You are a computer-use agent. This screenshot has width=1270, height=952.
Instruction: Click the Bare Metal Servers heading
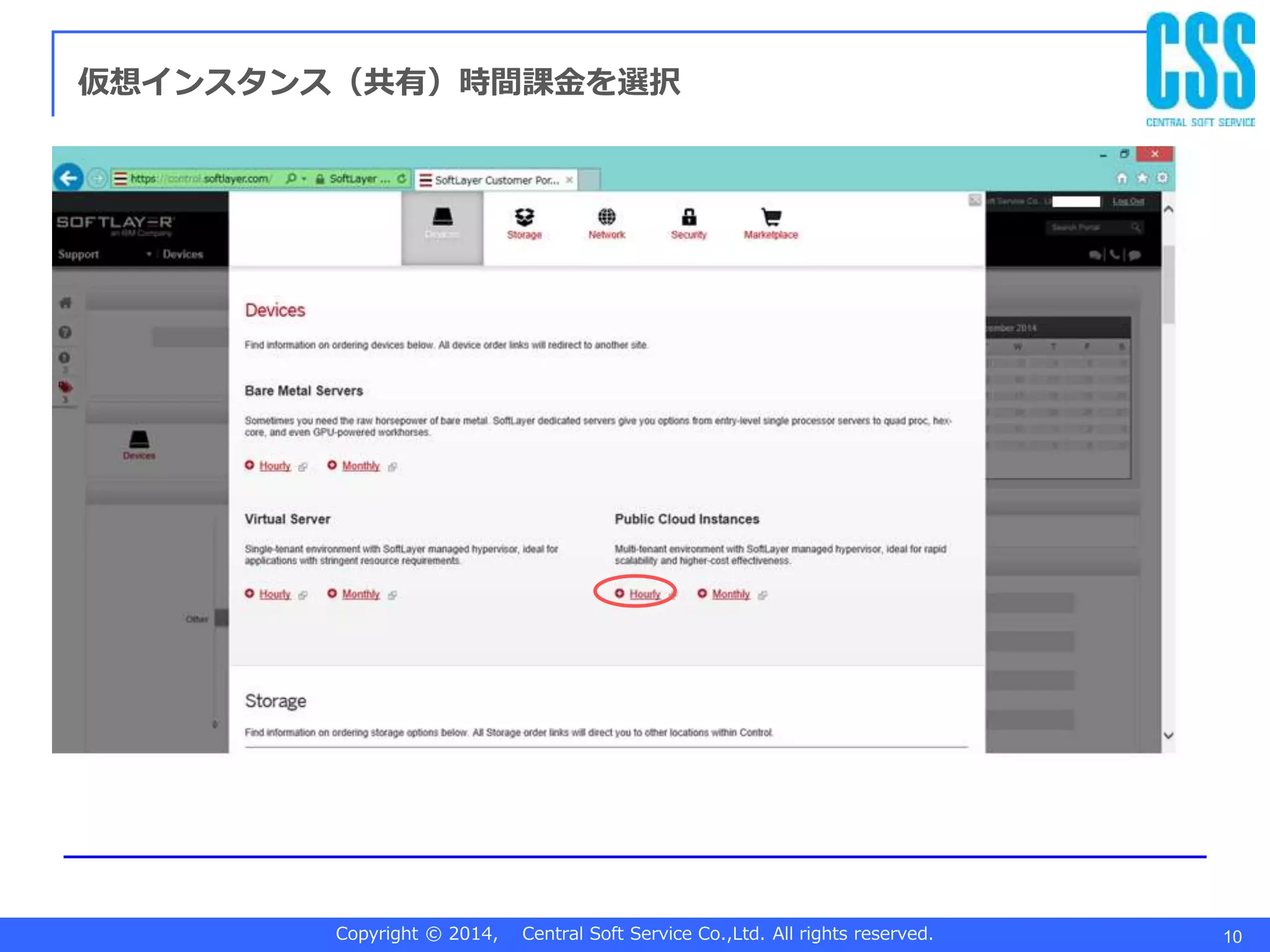click(304, 391)
